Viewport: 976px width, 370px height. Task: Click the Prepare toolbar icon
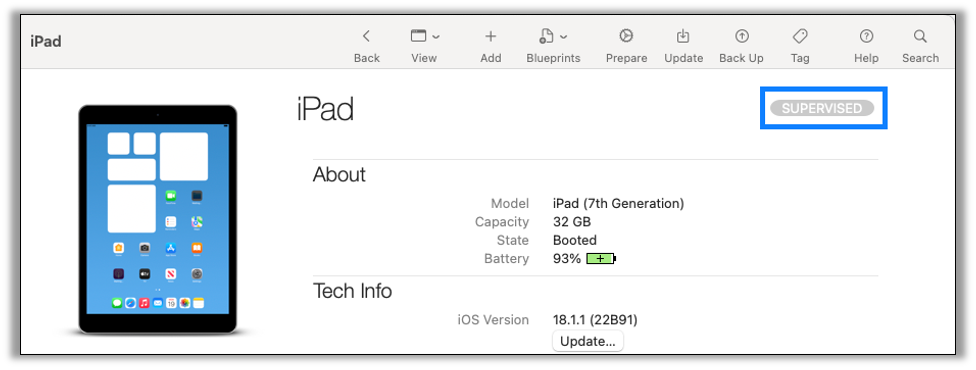pyautogui.click(x=626, y=36)
